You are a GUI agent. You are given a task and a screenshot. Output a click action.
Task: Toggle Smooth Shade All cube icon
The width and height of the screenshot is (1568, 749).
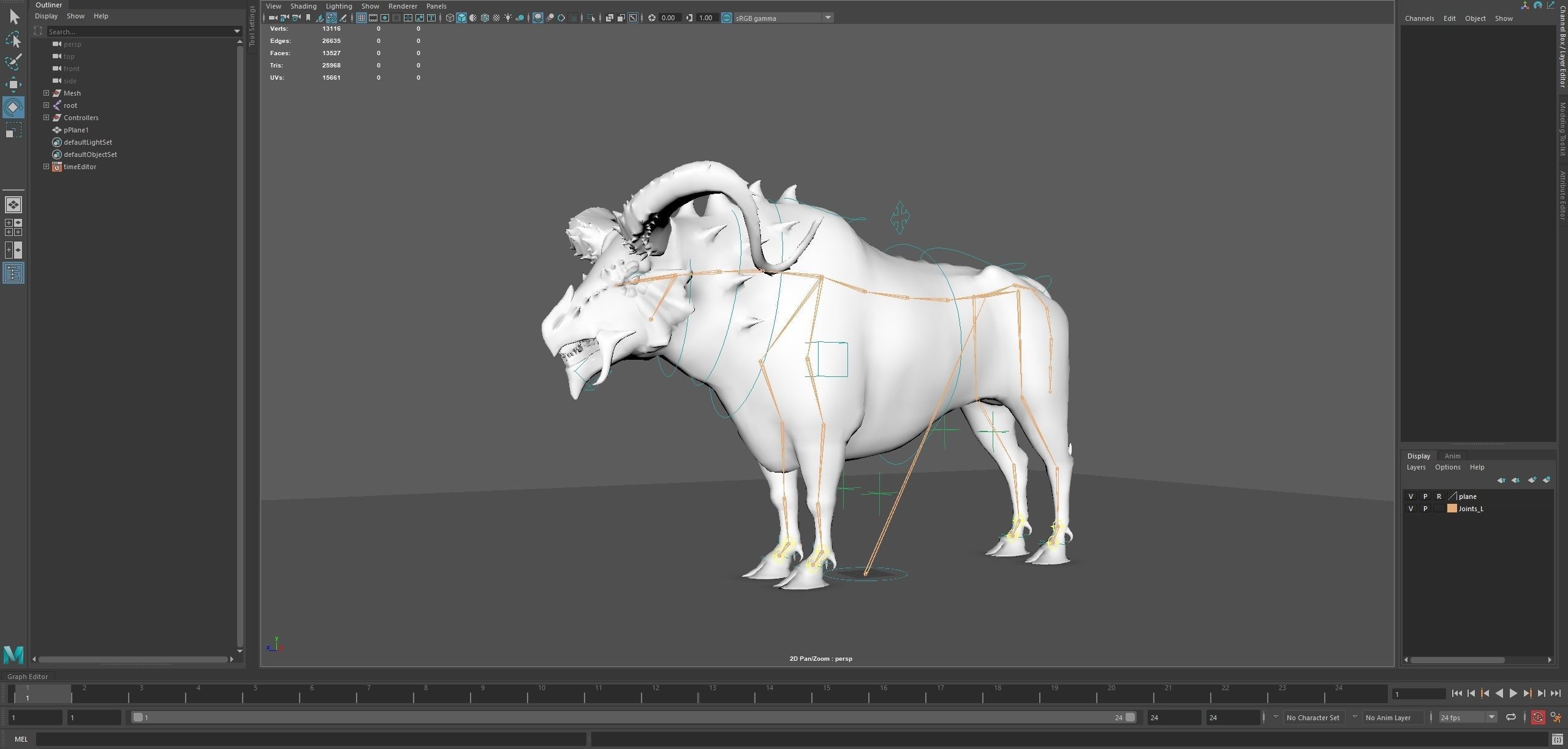click(x=461, y=18)
